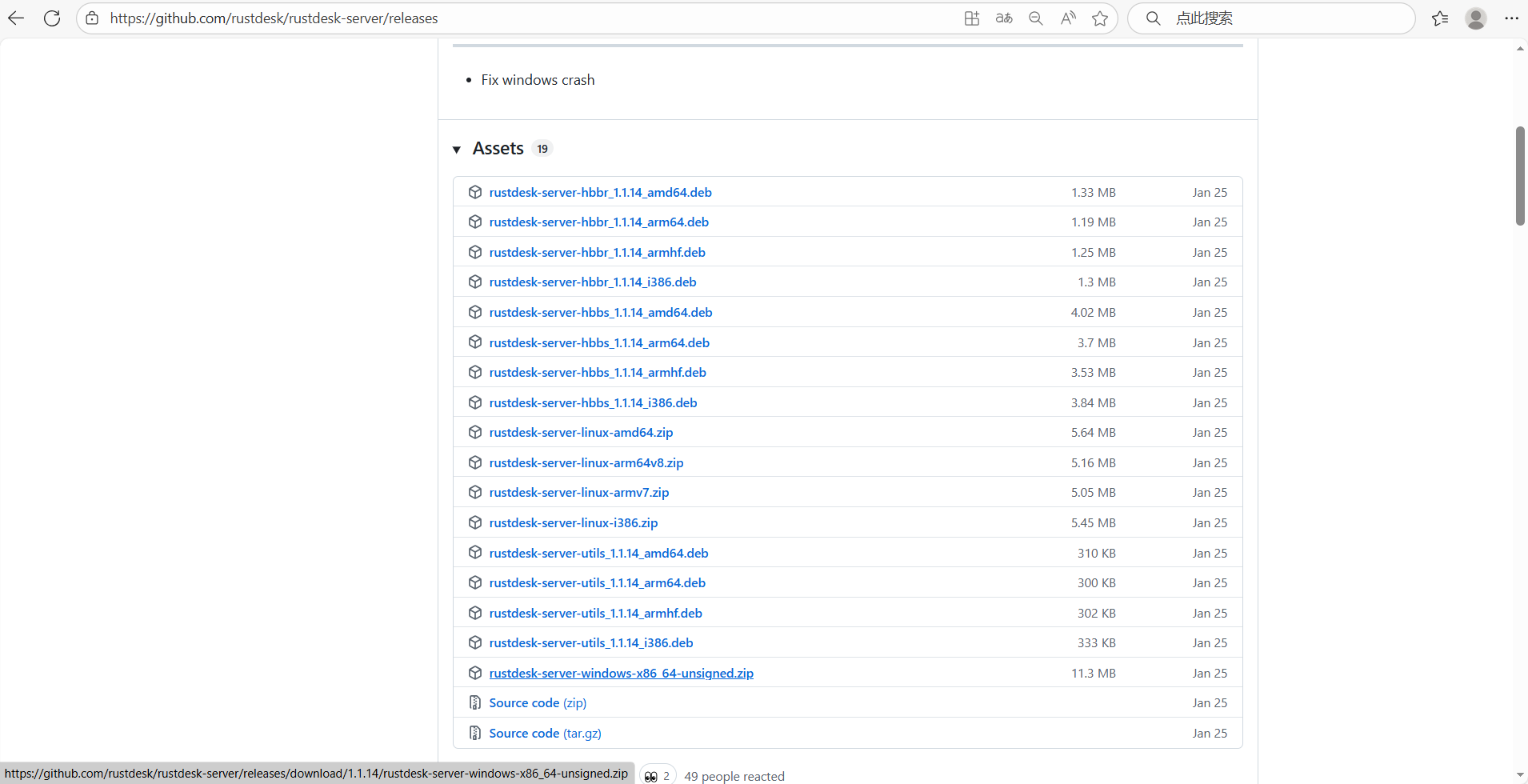Click the '1.33 MB' file size
This screenshot has width=1528, height=784.
click(x=1093, y=192)
